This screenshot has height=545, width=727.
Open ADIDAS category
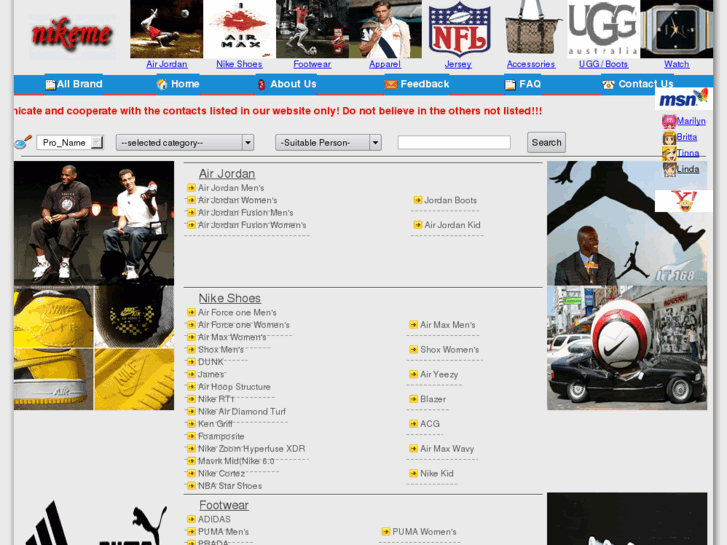pyautogui.click(x=214, y=519)
